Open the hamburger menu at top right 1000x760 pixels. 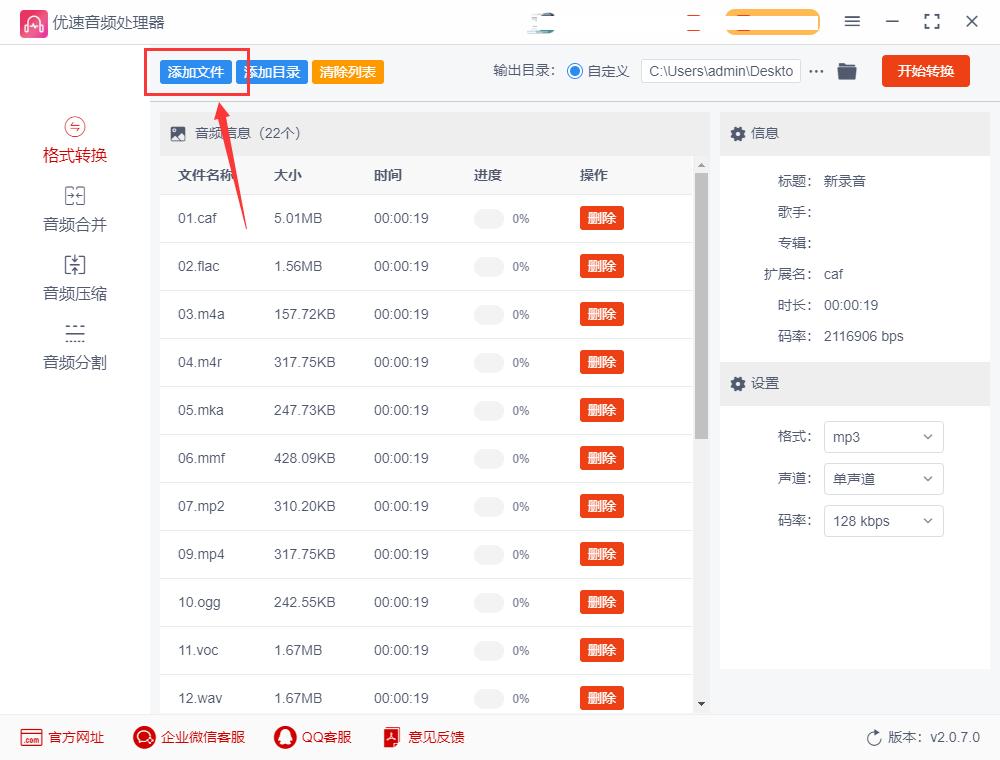(852, 21)
